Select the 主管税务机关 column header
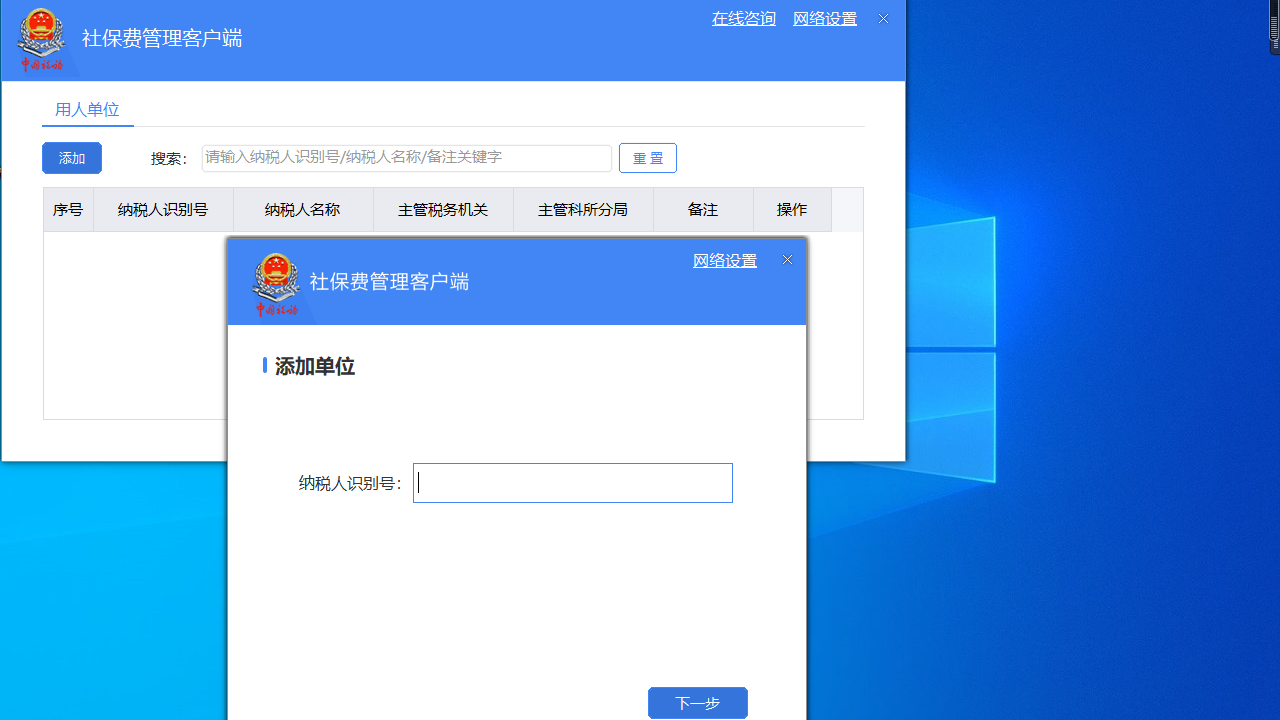Viewport: 1280px width, 720px height. (443, 209)
